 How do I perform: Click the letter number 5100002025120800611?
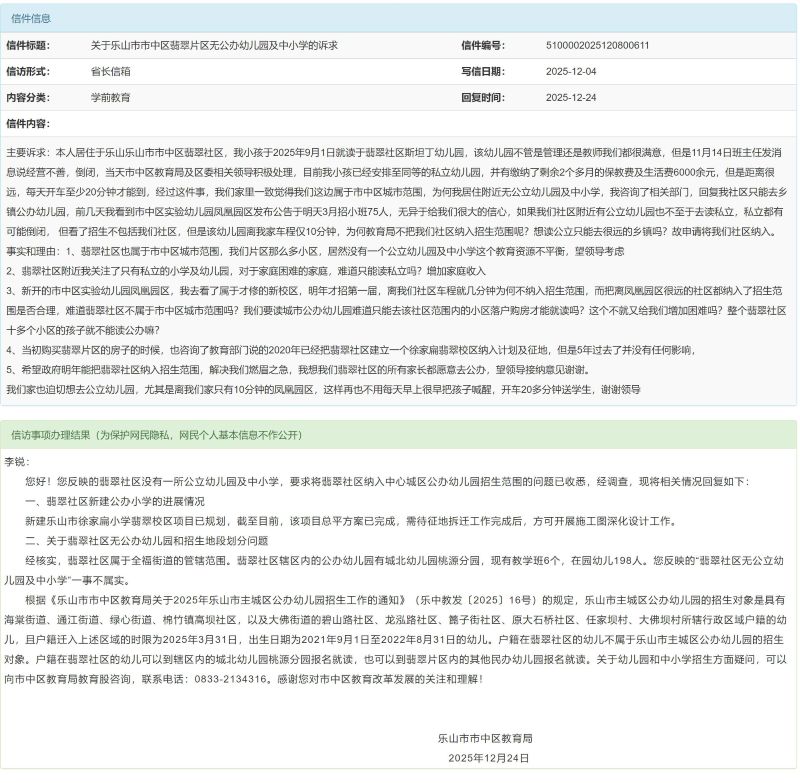click(x=597, y=46)
